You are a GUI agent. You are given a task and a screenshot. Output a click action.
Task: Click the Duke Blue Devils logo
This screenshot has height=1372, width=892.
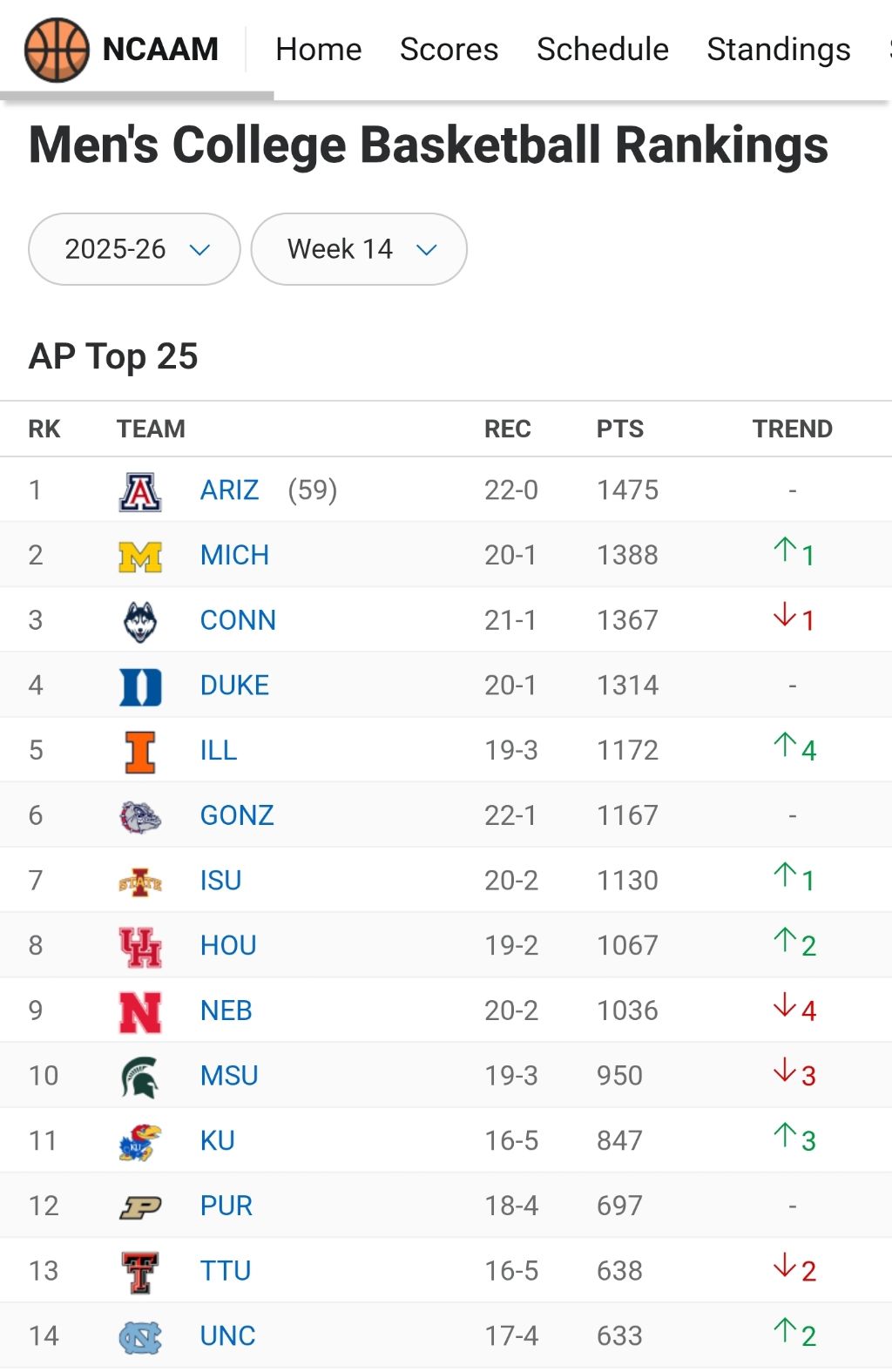[x=140, y=686]
